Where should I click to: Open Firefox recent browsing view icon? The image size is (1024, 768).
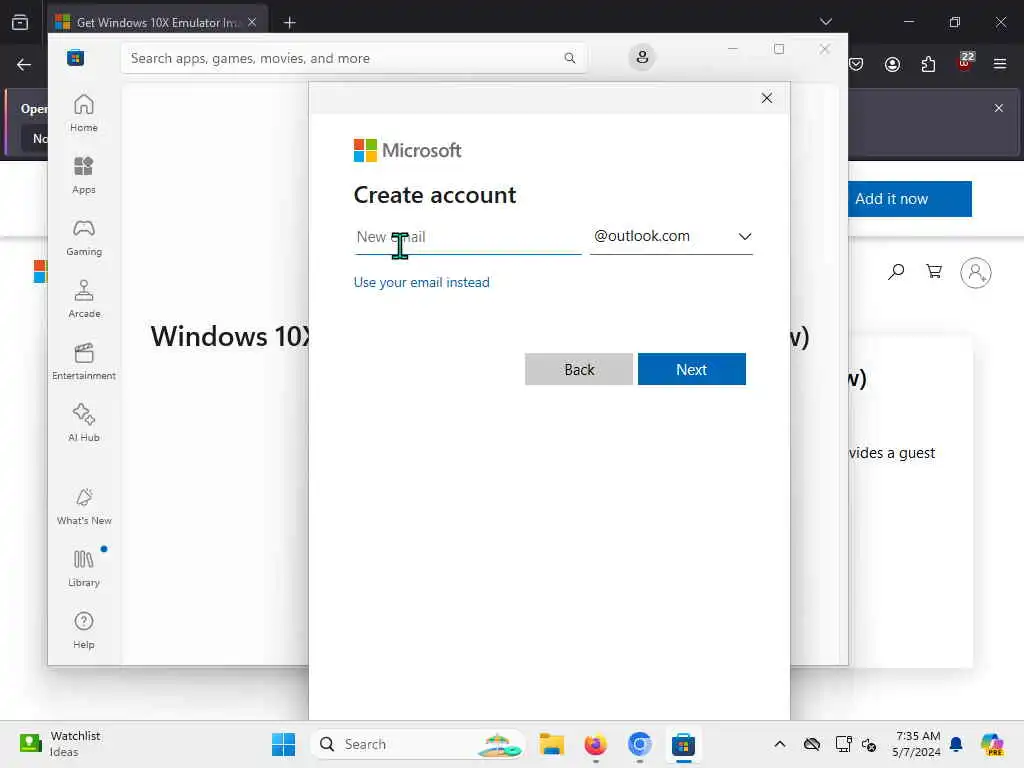tap(20, 22)
